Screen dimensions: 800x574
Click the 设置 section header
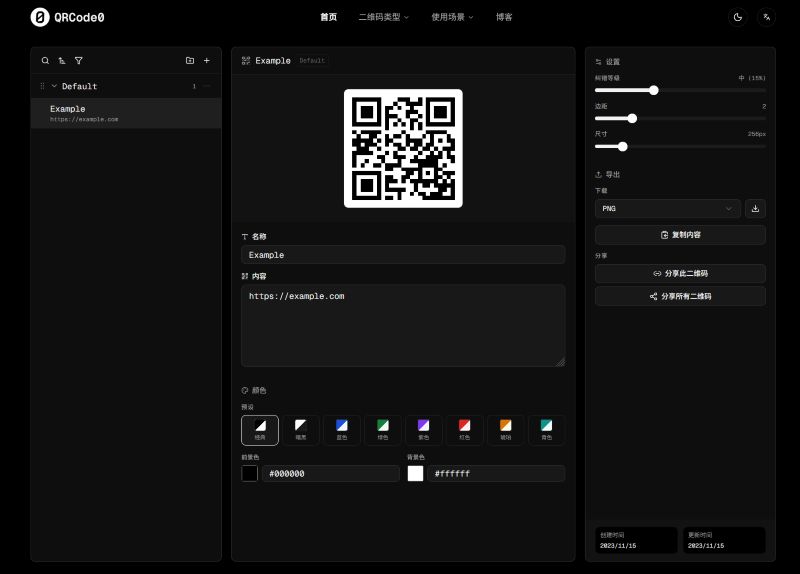tap(608, 62)
